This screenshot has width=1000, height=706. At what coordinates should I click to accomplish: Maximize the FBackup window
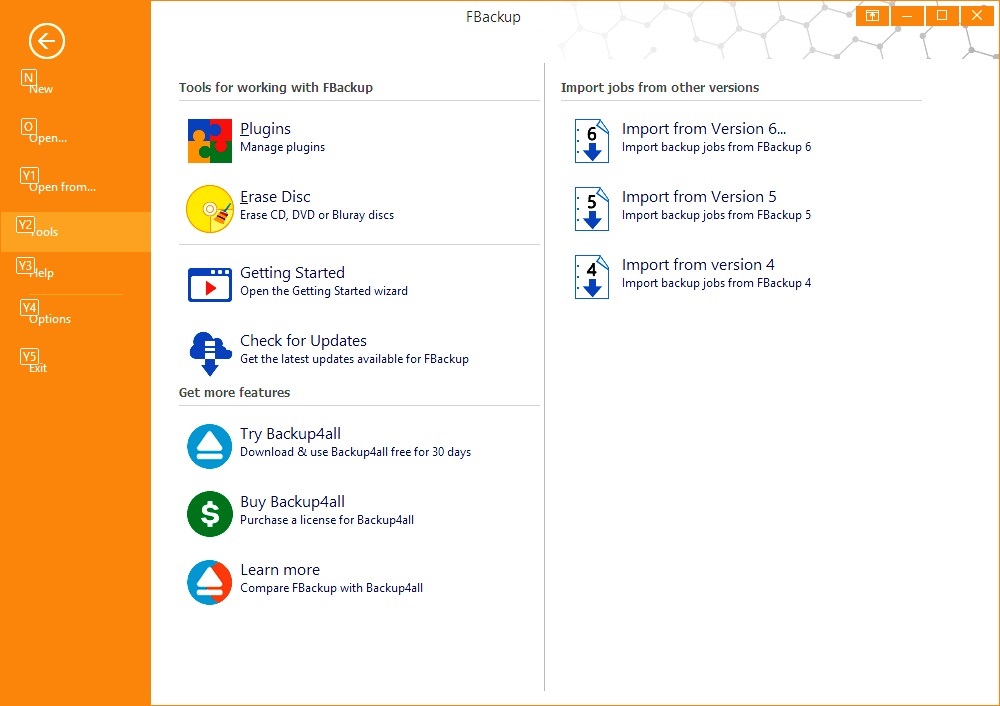[942, 16]
